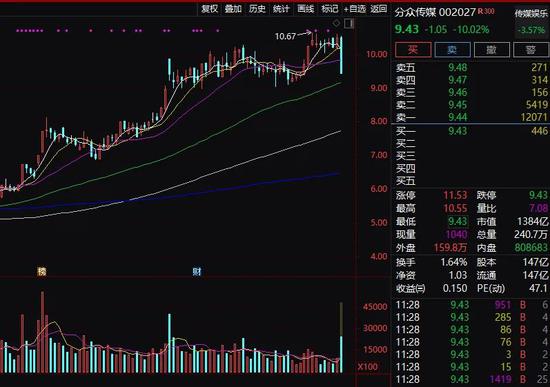Open the 历史 history menu

257,9
